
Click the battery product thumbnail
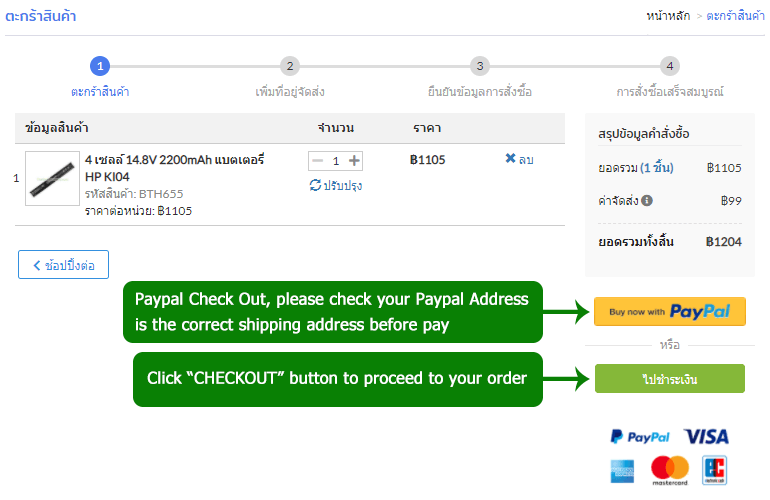pos(51,179)
